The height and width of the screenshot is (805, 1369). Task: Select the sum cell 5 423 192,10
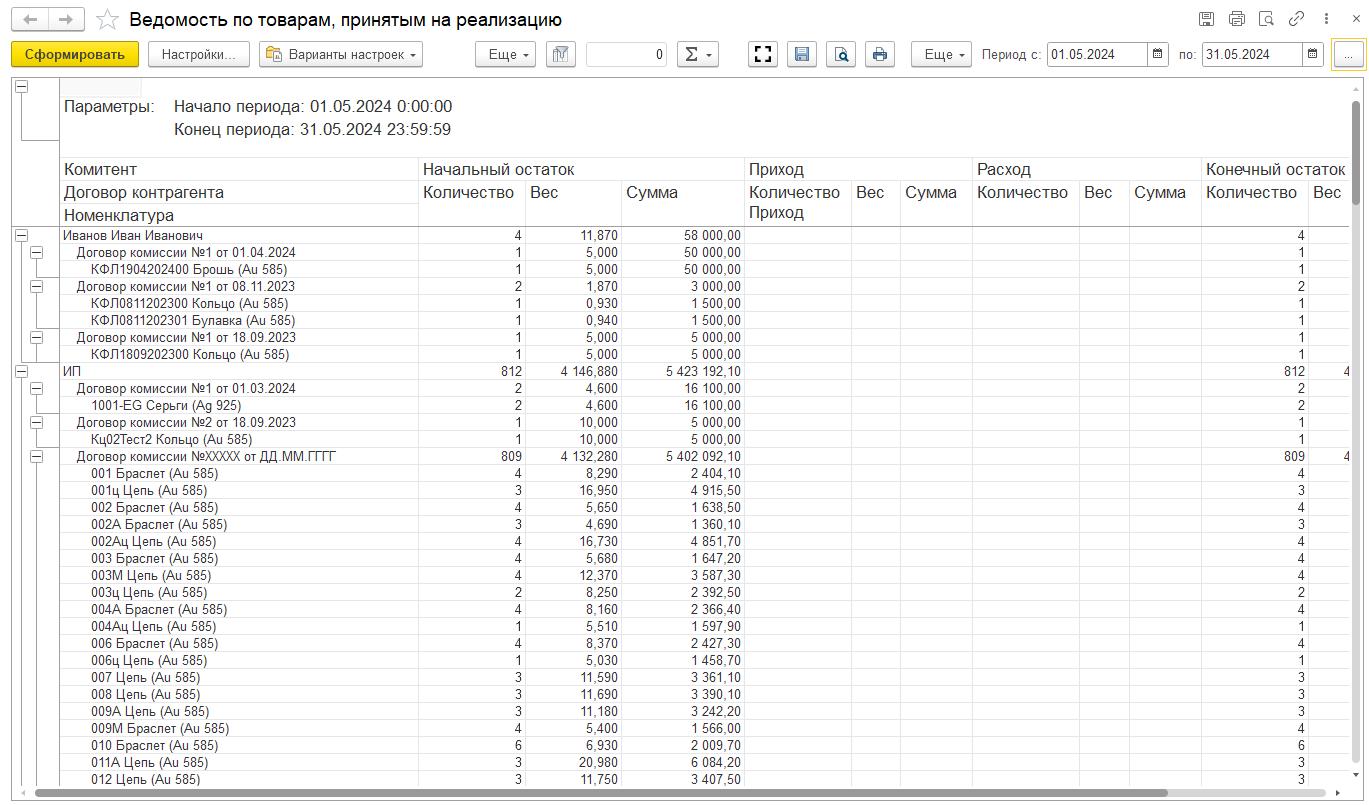[x=683, y=371]
